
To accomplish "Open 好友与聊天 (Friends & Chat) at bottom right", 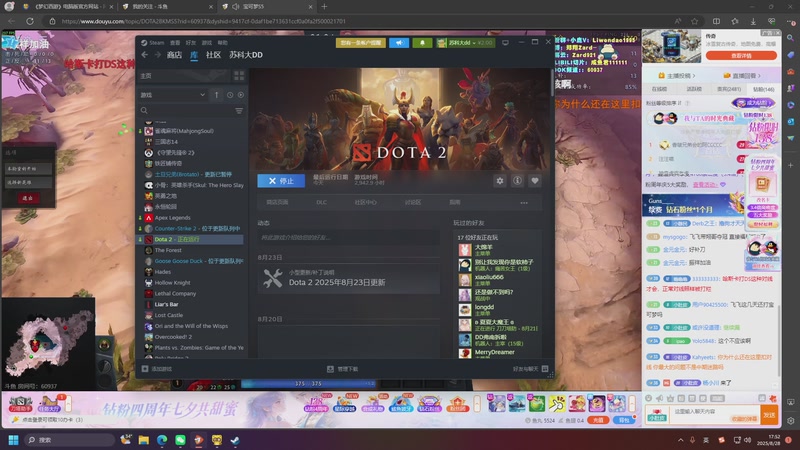I will pyautogui.click(x=531, y=369).
